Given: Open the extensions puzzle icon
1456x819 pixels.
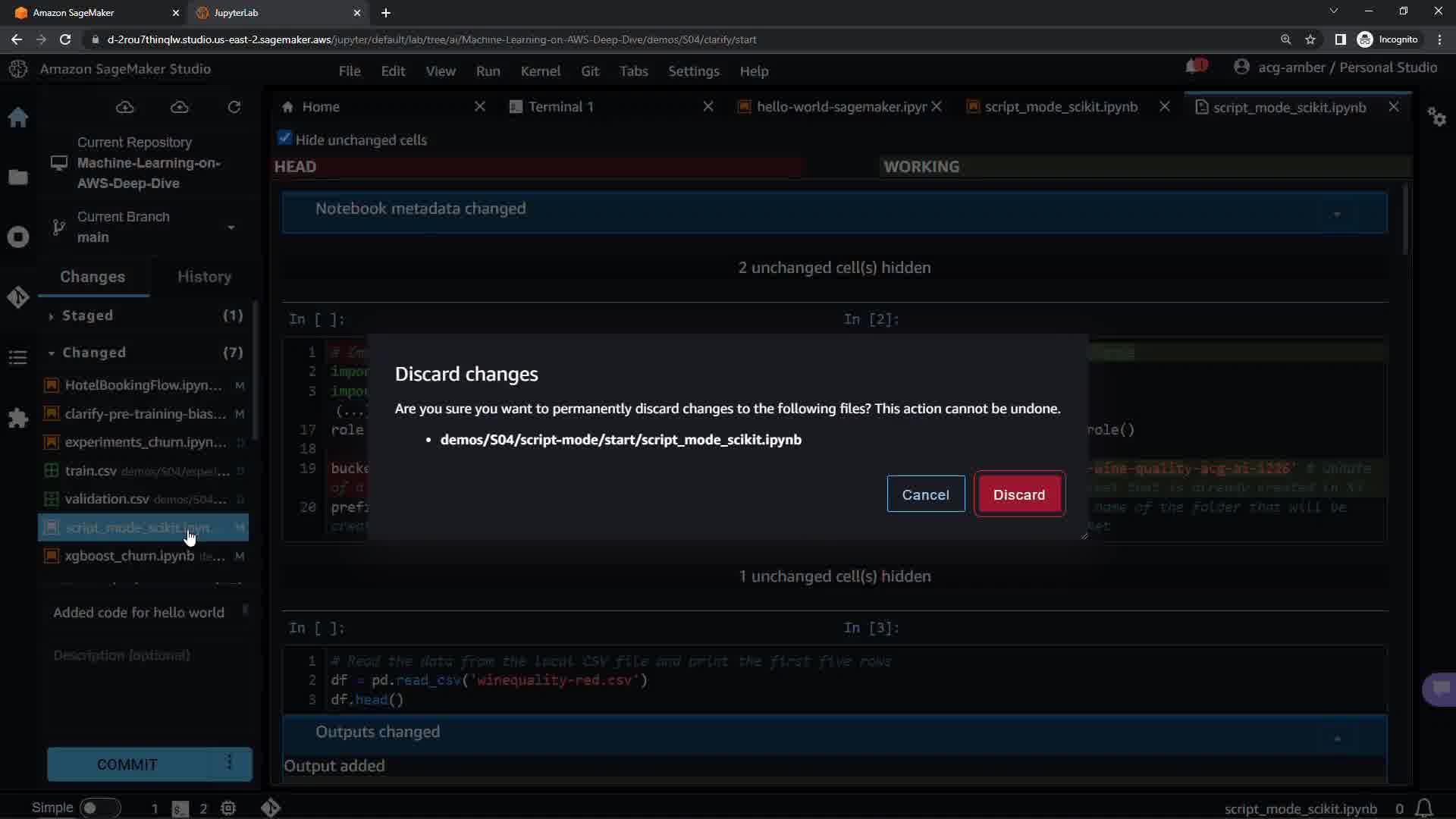Looking at the screenshot, I should (x=18, y=418).
